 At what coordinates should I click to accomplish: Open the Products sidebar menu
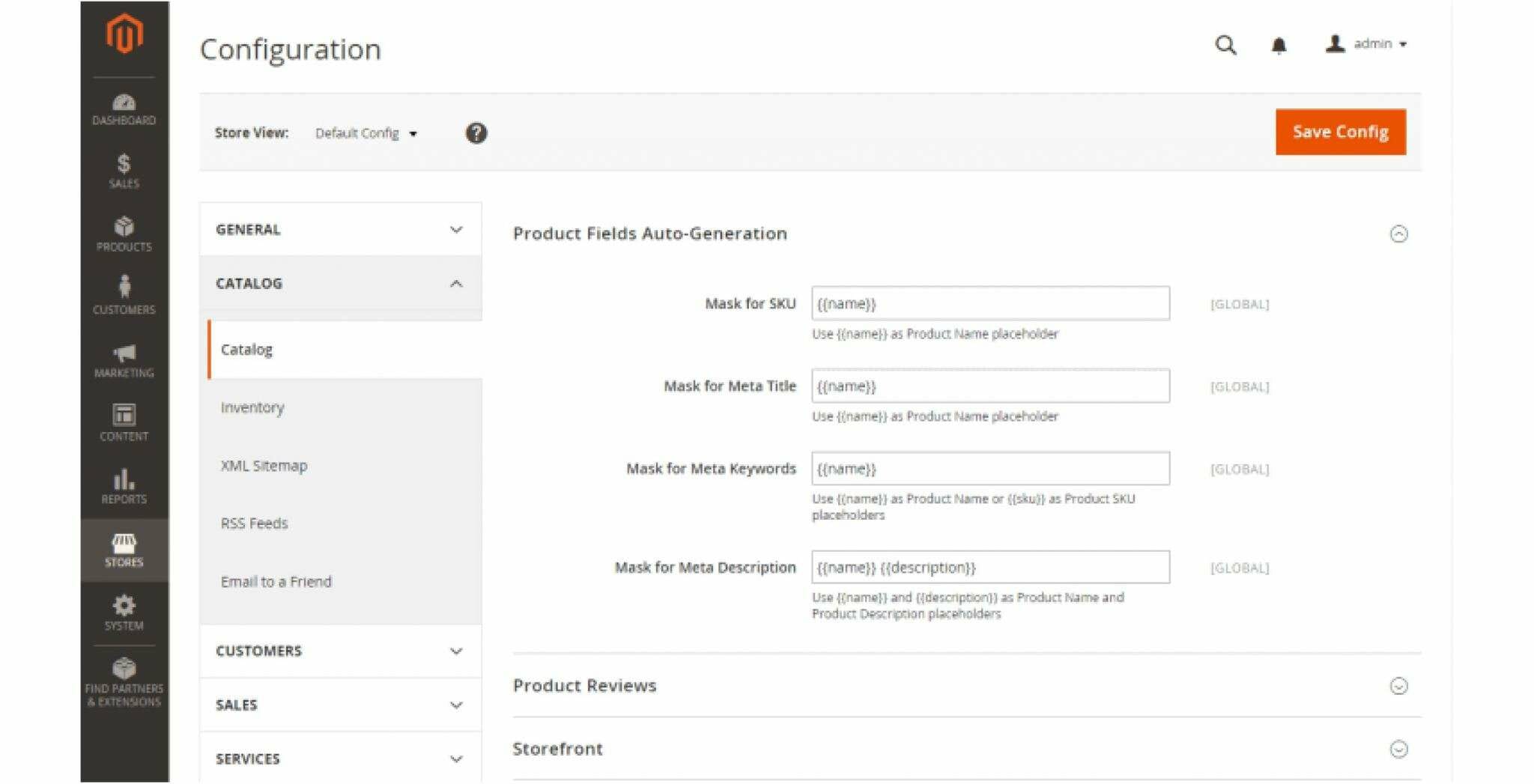(x=124, y=234)
